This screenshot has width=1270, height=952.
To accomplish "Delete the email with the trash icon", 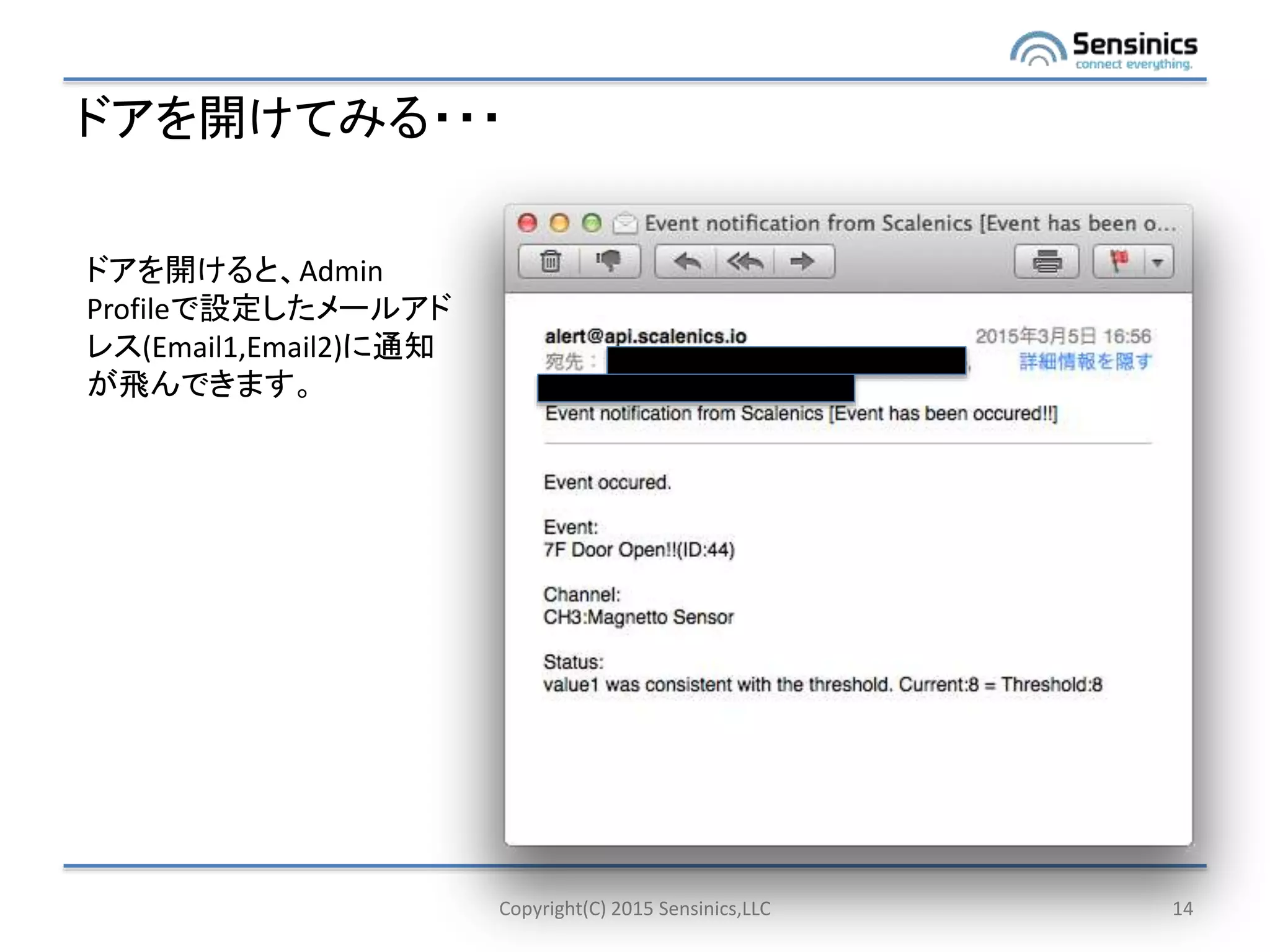I will coord(549,262).
